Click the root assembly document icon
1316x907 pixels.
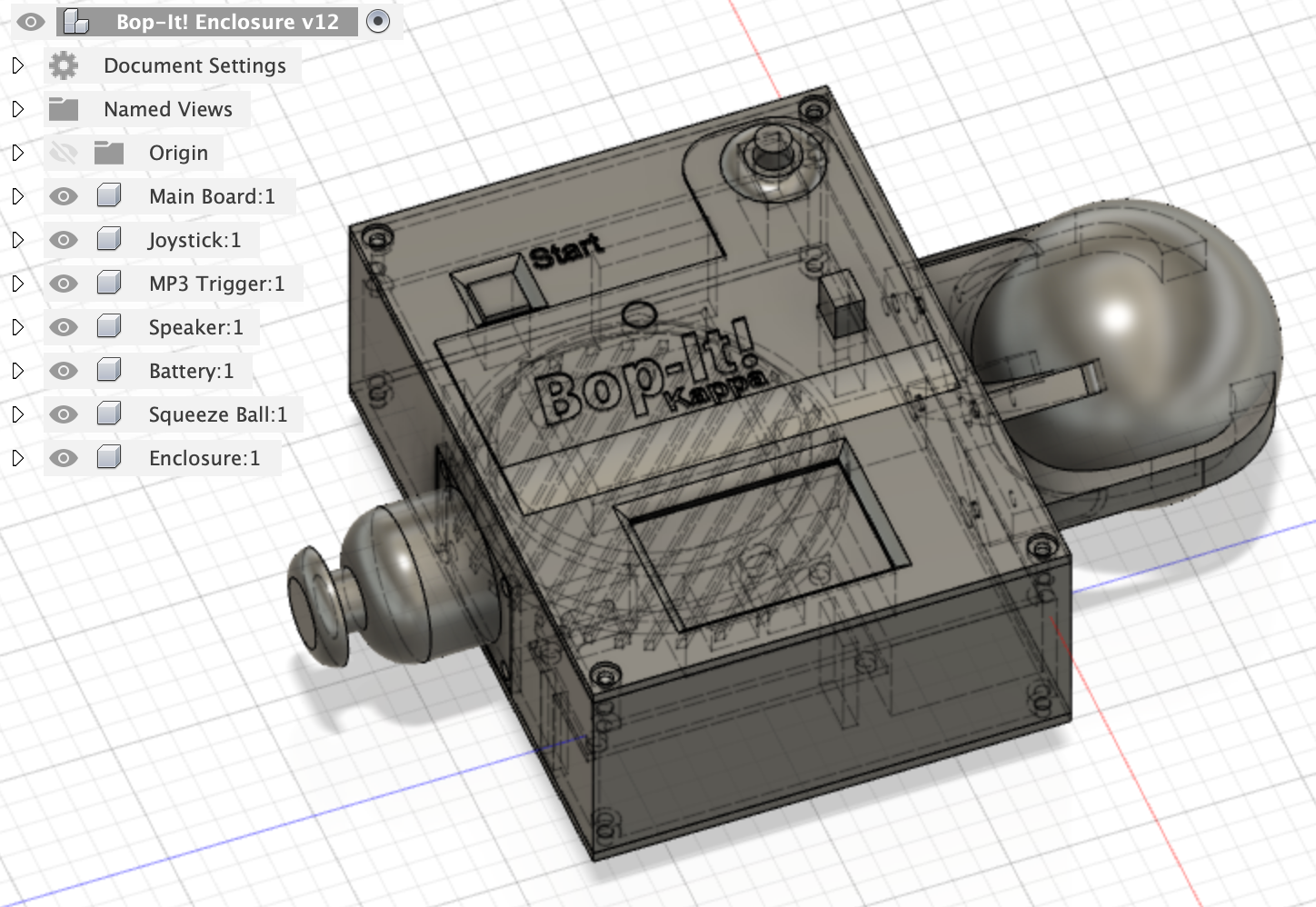point(76,22)
